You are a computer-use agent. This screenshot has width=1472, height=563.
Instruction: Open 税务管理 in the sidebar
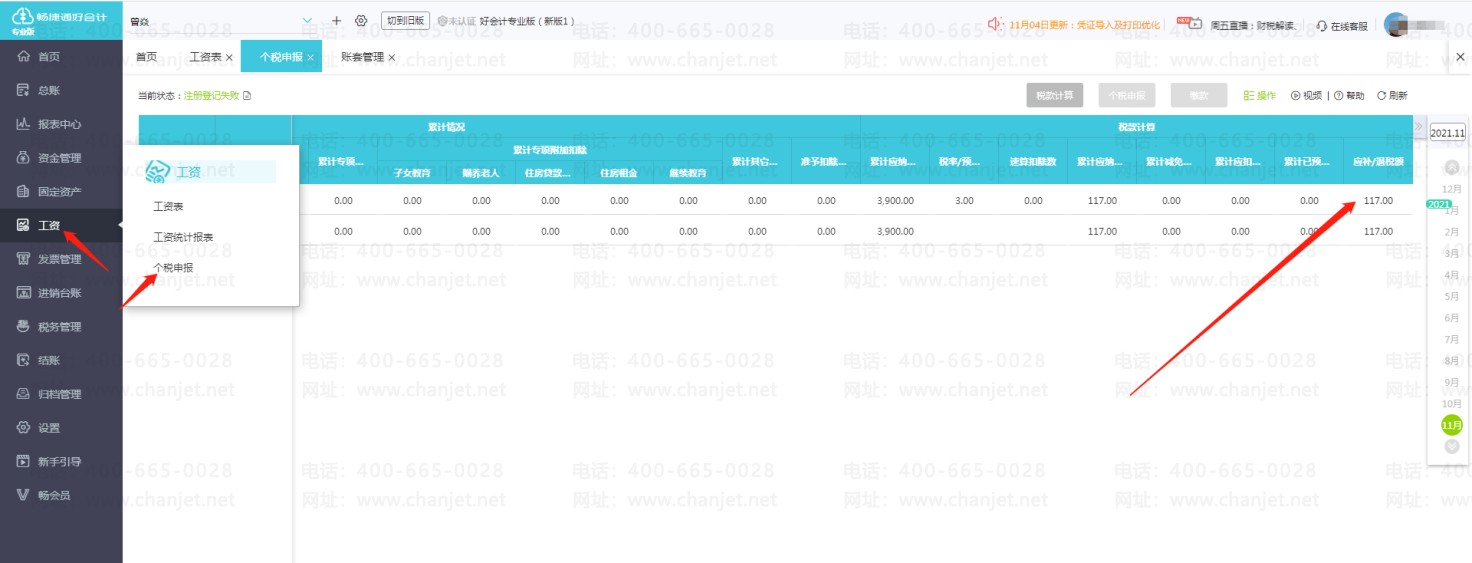(59, 326)
